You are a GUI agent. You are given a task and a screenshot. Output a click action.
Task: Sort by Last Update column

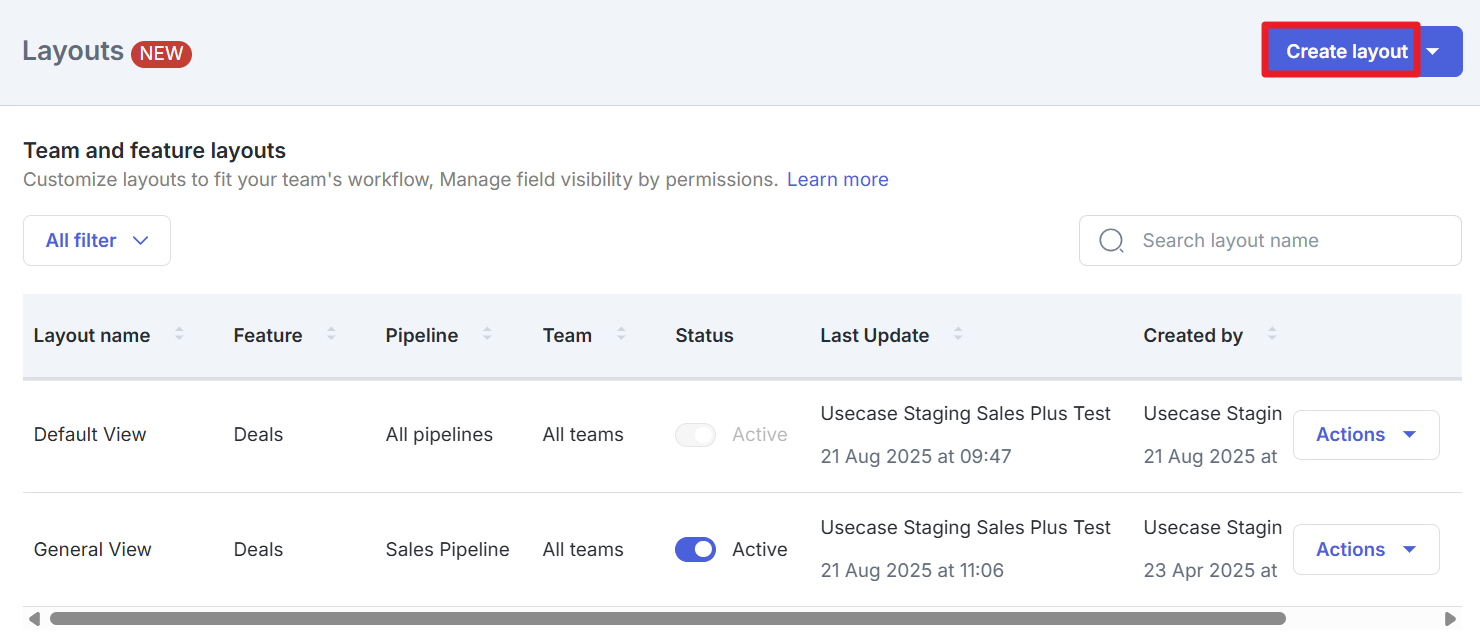[x=958, y=335]
